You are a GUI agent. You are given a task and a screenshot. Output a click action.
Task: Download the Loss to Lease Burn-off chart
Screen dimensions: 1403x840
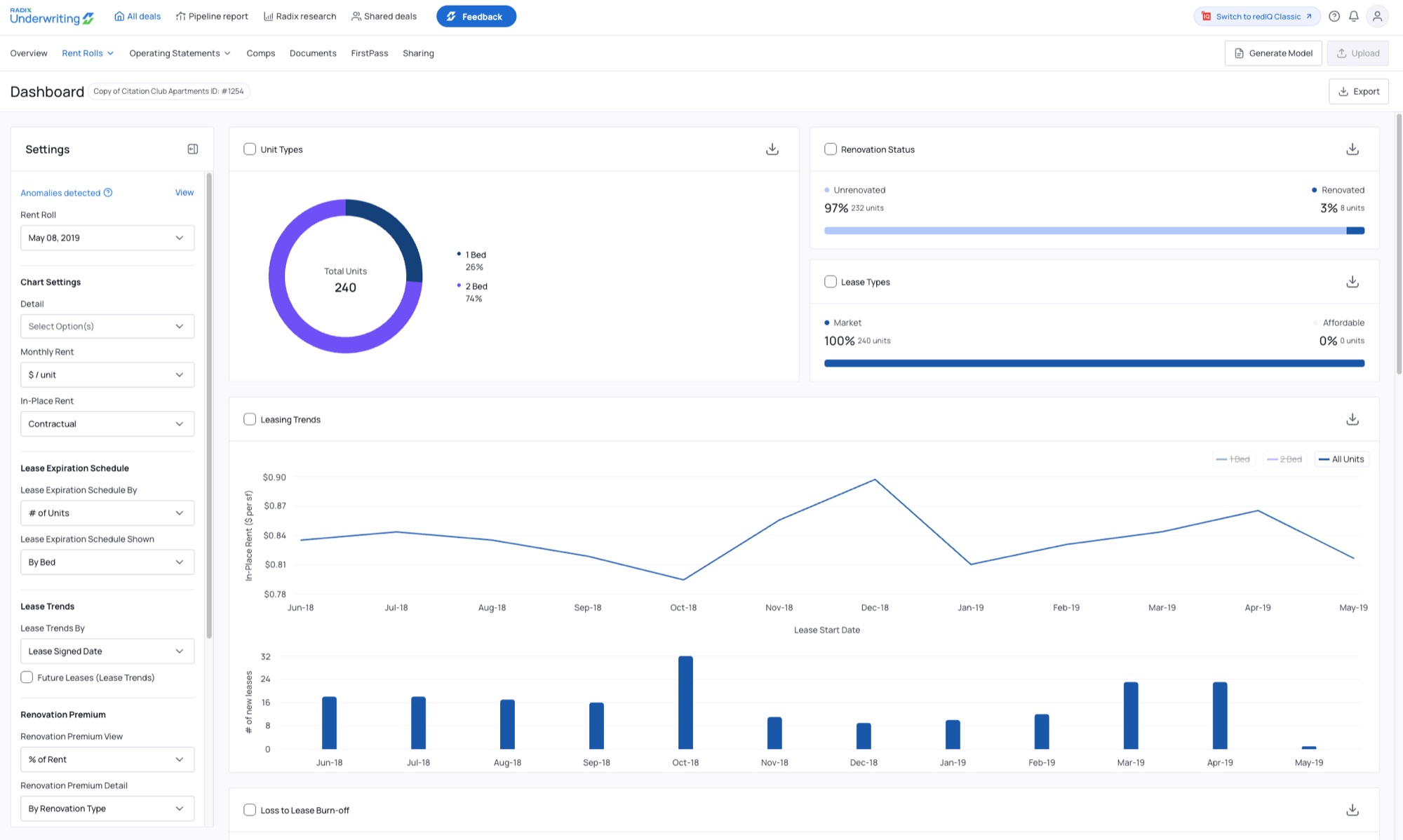pyautogui.click(x=1352, y=810)
